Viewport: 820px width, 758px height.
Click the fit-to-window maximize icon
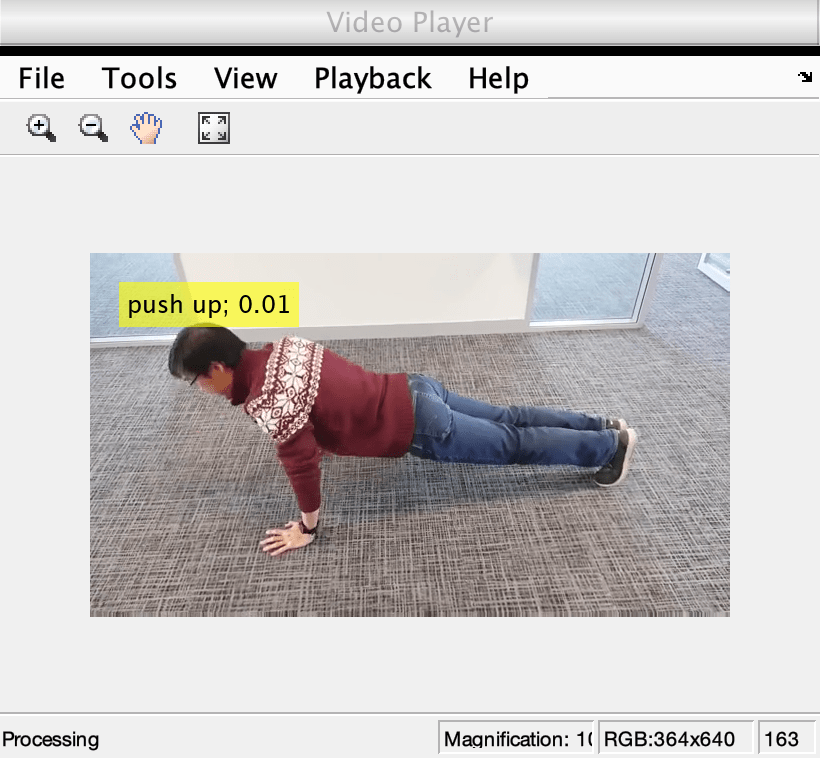[x=214, y=128]
